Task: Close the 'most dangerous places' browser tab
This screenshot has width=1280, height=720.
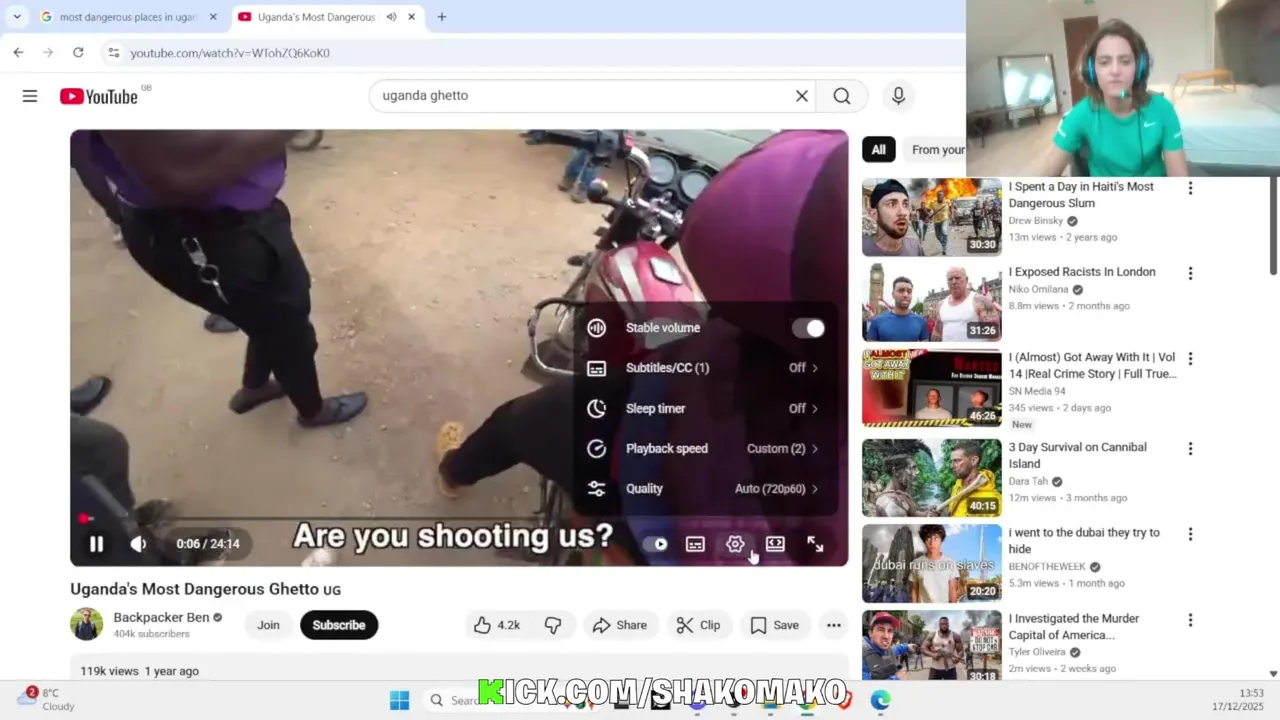Action: tap(213, 17)
